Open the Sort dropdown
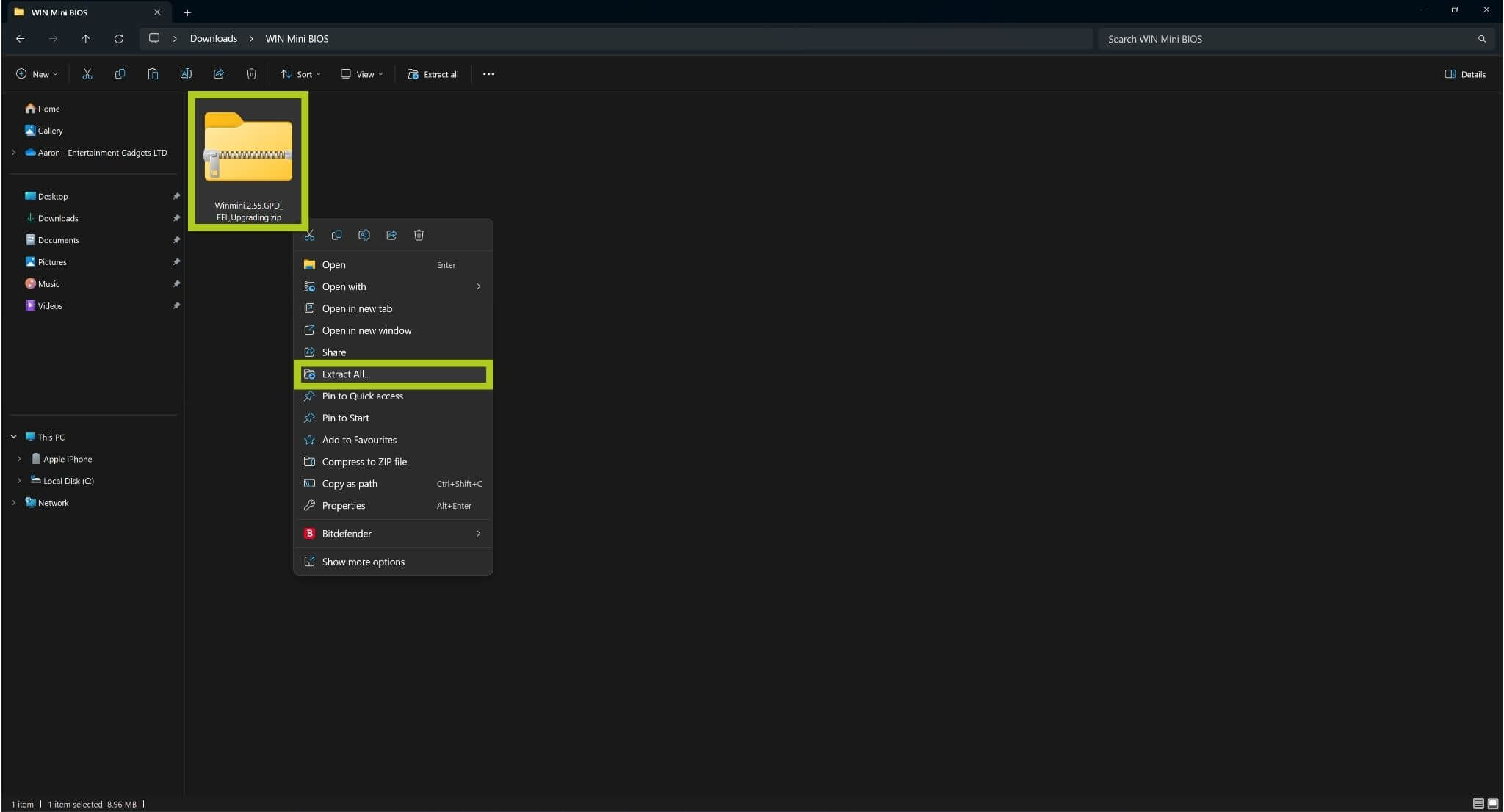This screenshot has height=812, width=1504. click(301, 74)
